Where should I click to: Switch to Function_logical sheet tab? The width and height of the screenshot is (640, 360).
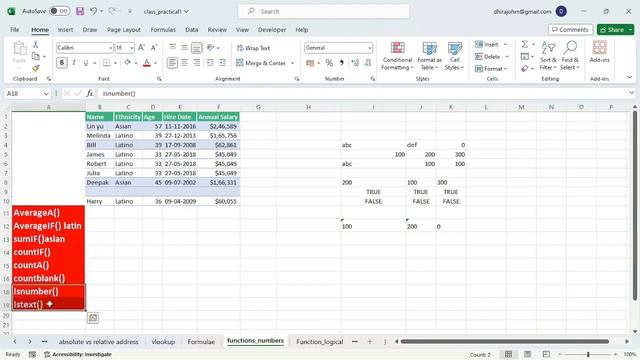point(319,342)
